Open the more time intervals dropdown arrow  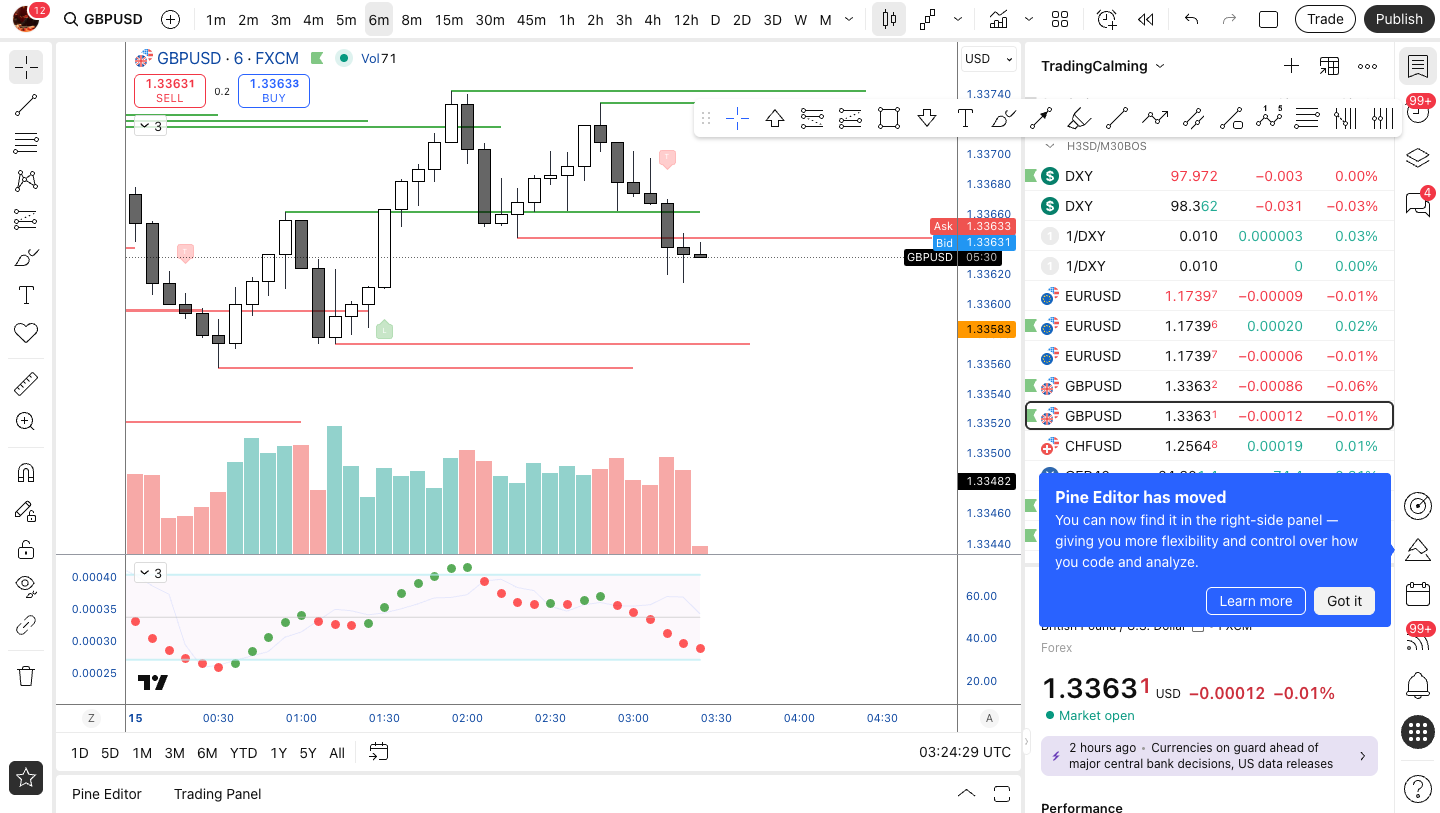point(850,19)
